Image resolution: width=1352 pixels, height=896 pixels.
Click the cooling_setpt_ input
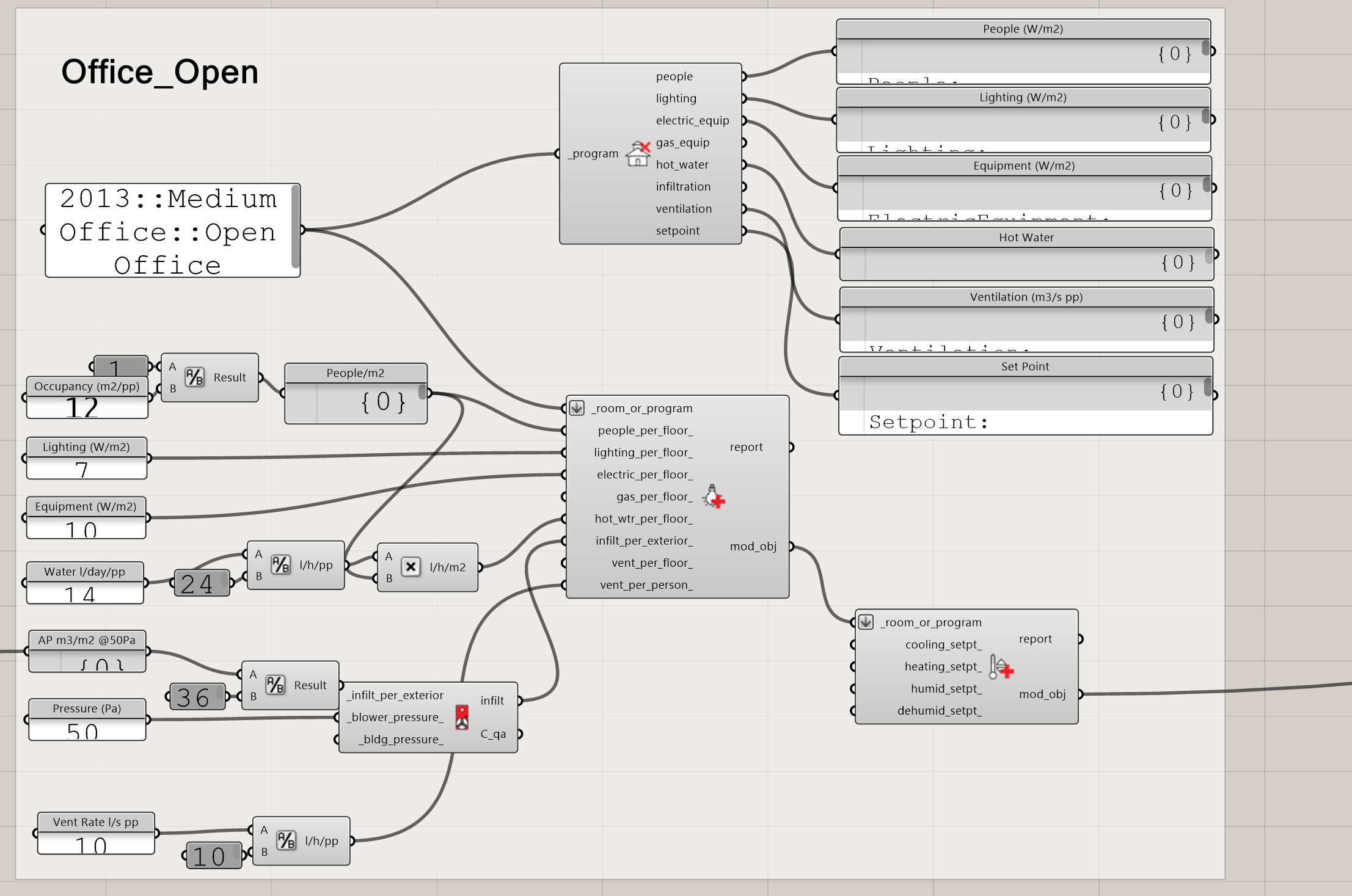point(943,644)
